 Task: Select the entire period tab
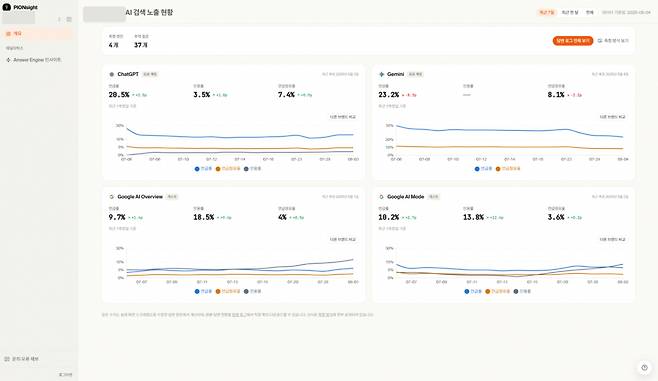point(590,13)
